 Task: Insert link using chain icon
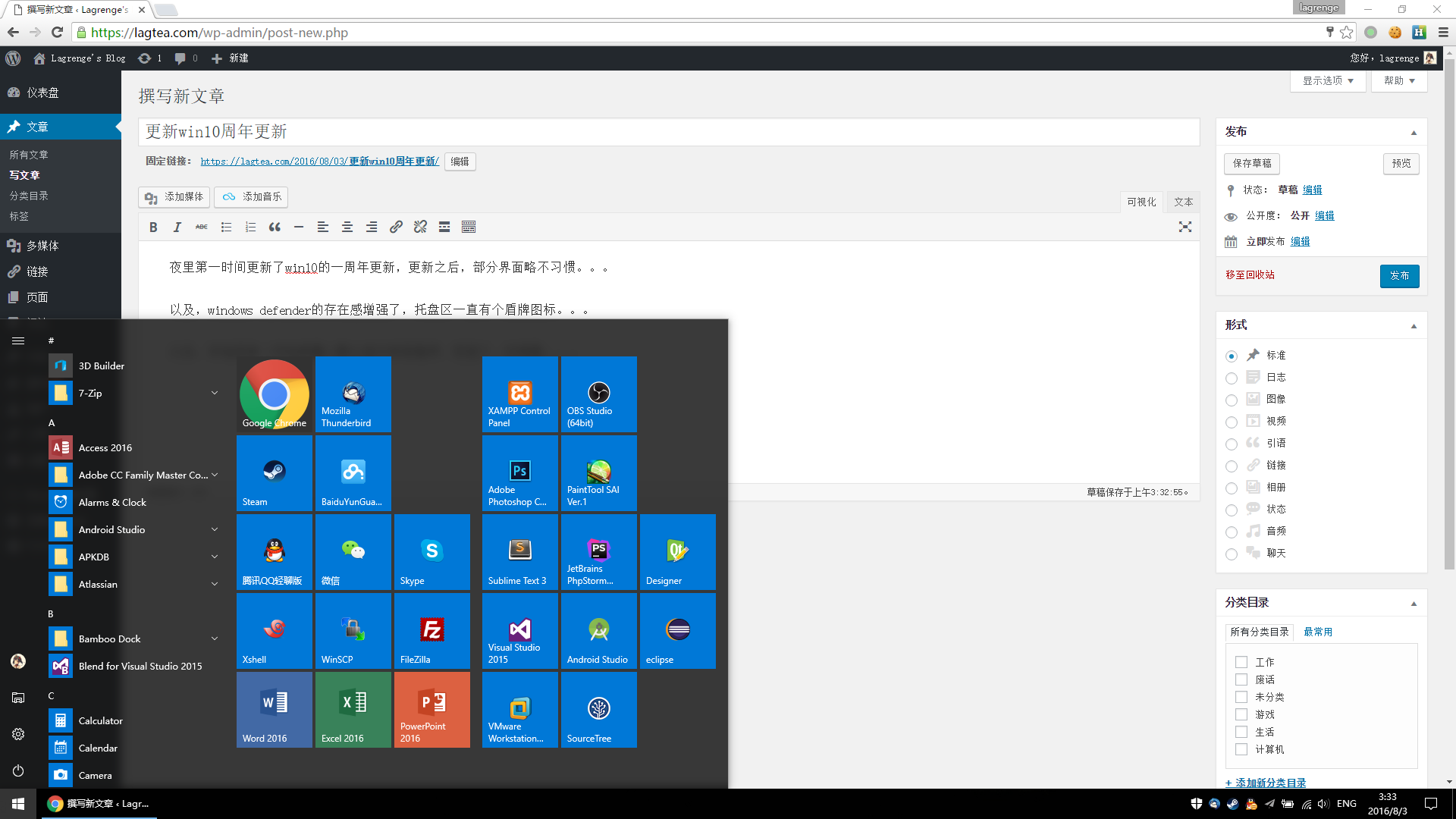(396, 227)
